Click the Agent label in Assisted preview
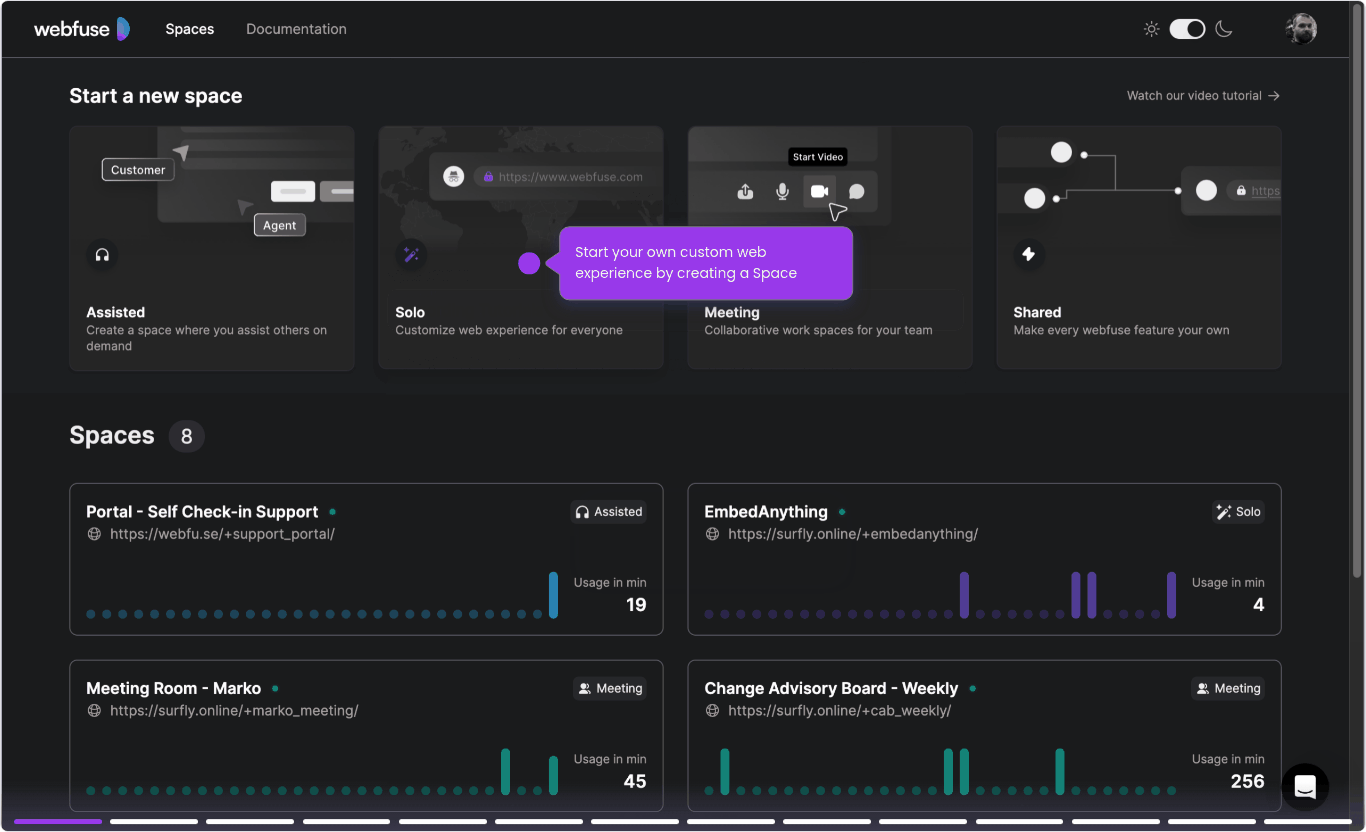 280,225
